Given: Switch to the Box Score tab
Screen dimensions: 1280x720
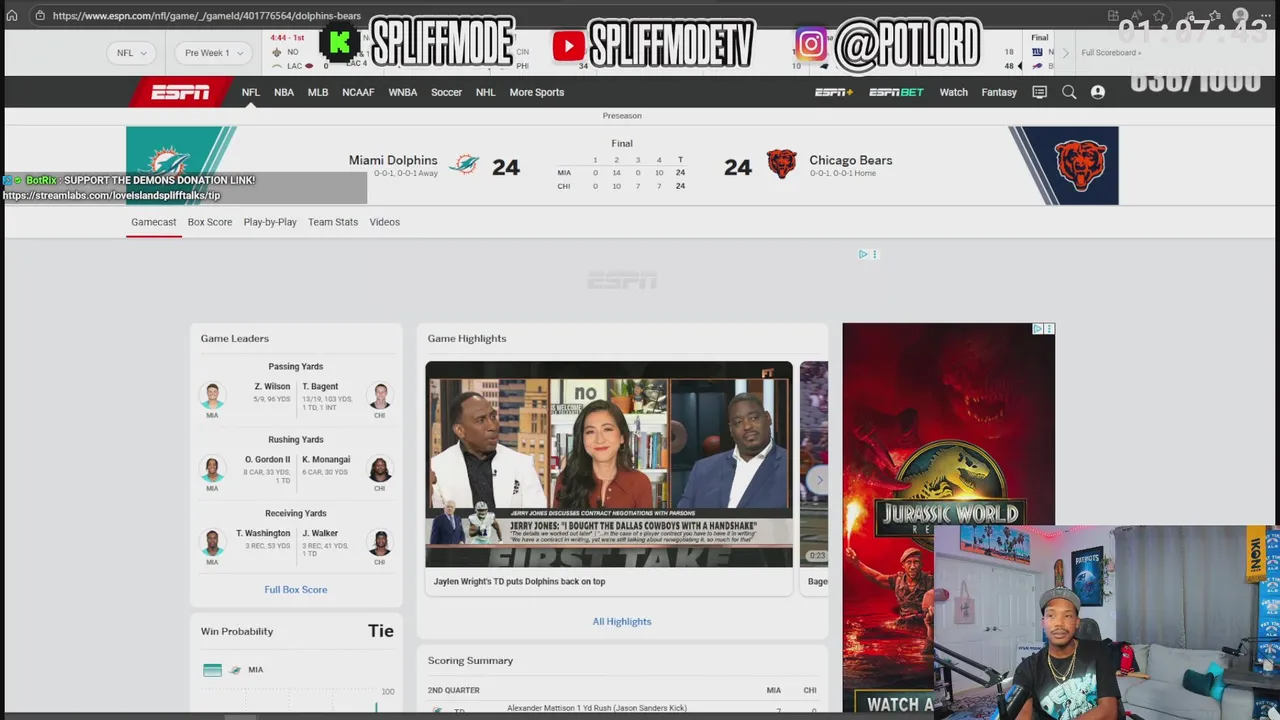Looking at the screenshot, I should tap(209, 222).
